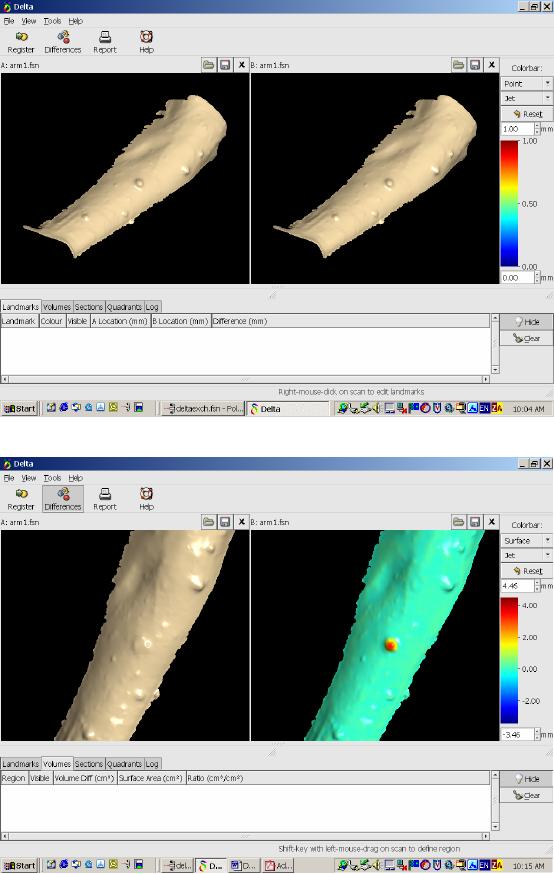Adjust stepper beside -3.46 mm minimum
The image size is (554, 874).
(537, 734)
